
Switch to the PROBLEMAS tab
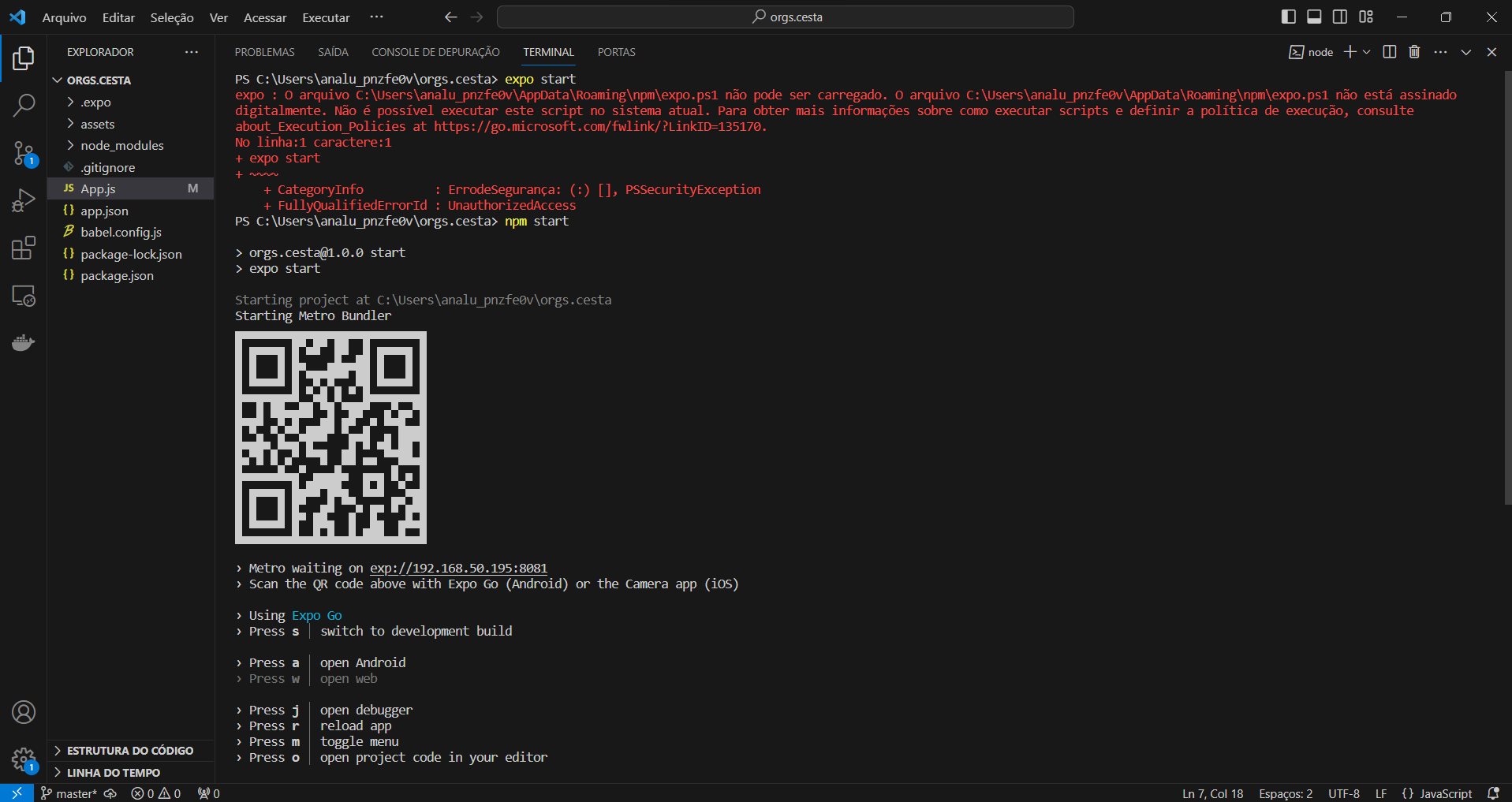(x=264, y=52)
